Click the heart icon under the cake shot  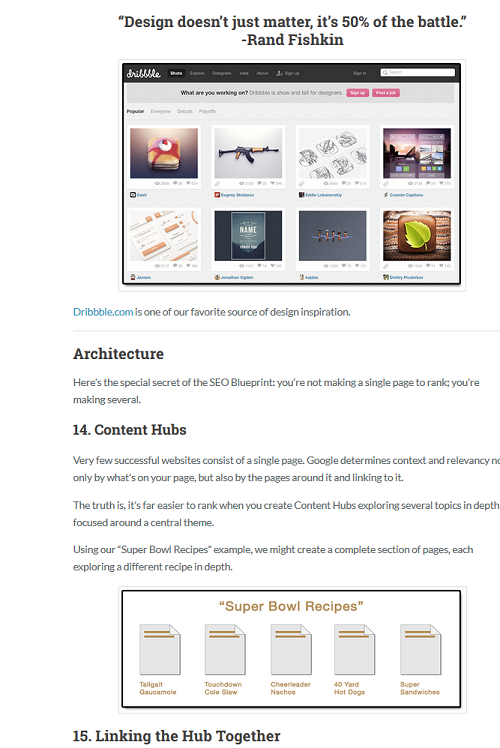(x=188, y=183)
